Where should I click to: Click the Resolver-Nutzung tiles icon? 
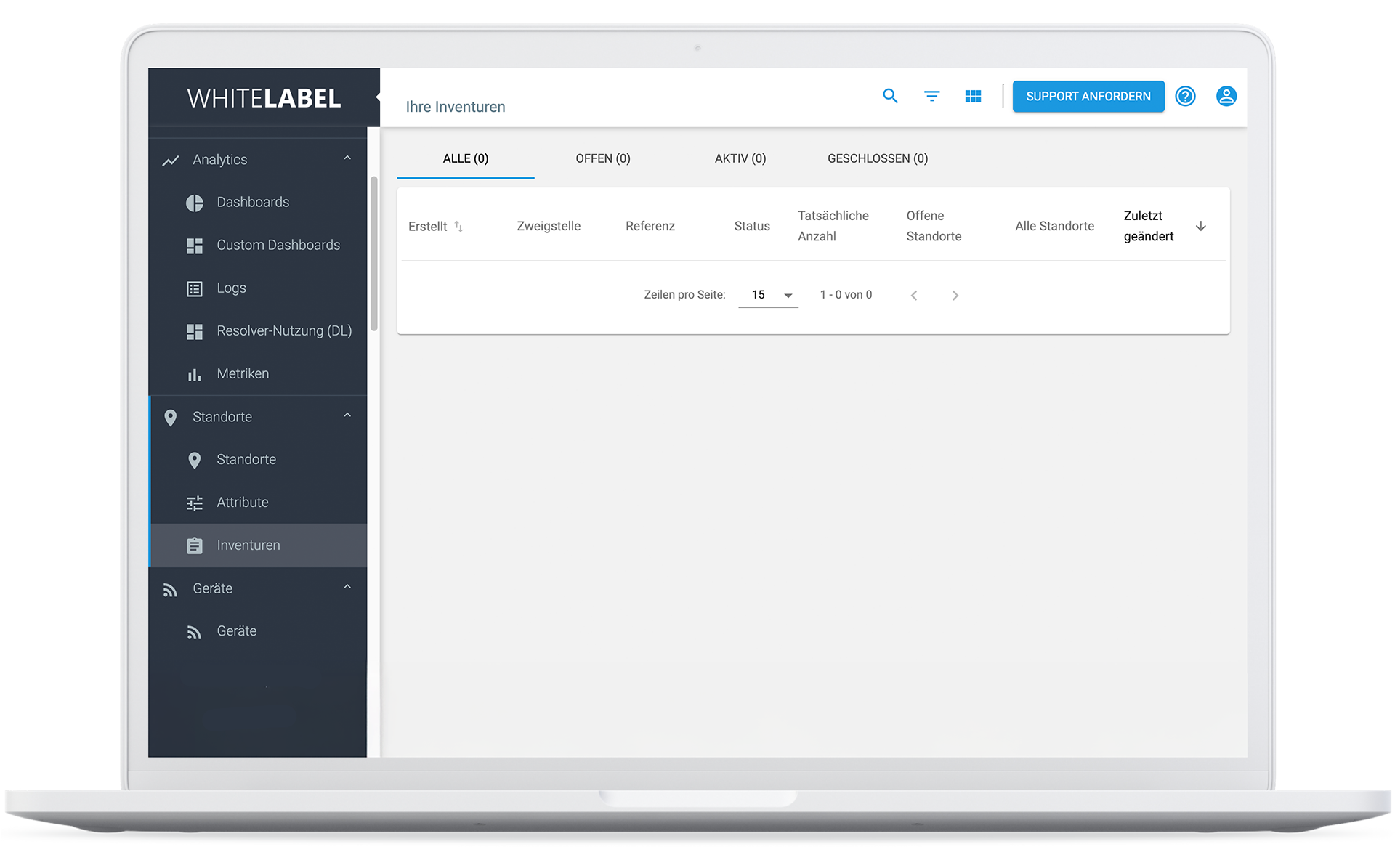coord(194,331)
